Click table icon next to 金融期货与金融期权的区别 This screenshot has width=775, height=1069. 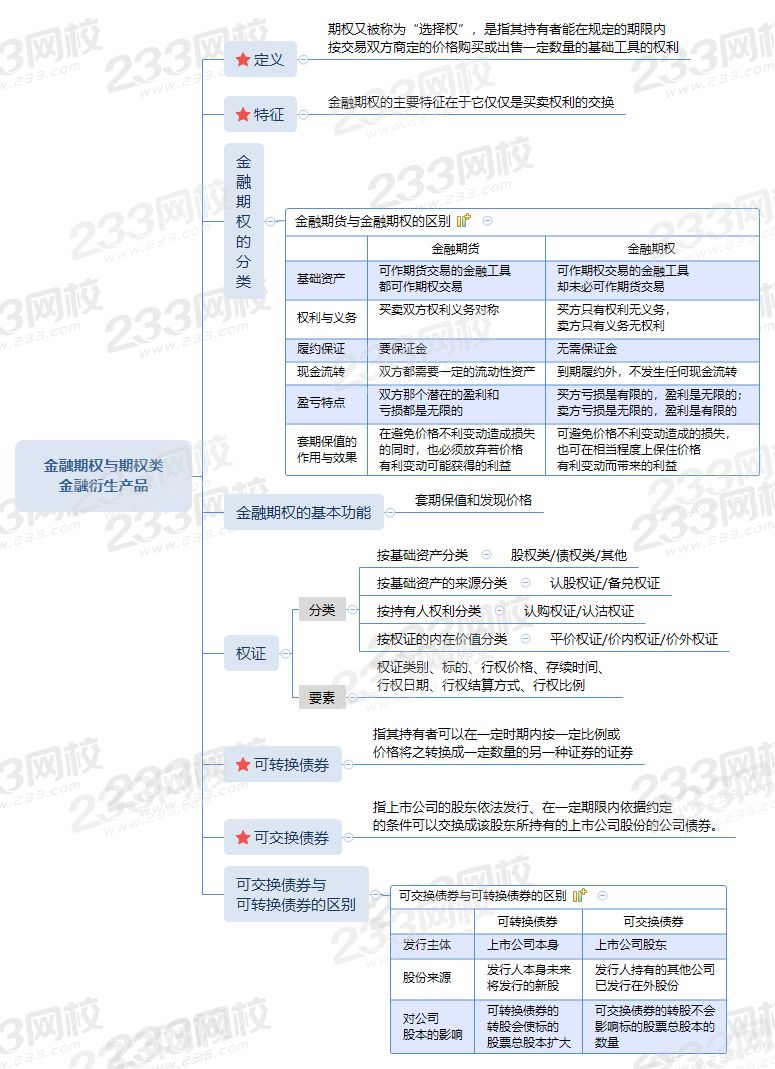pos(464,220)
